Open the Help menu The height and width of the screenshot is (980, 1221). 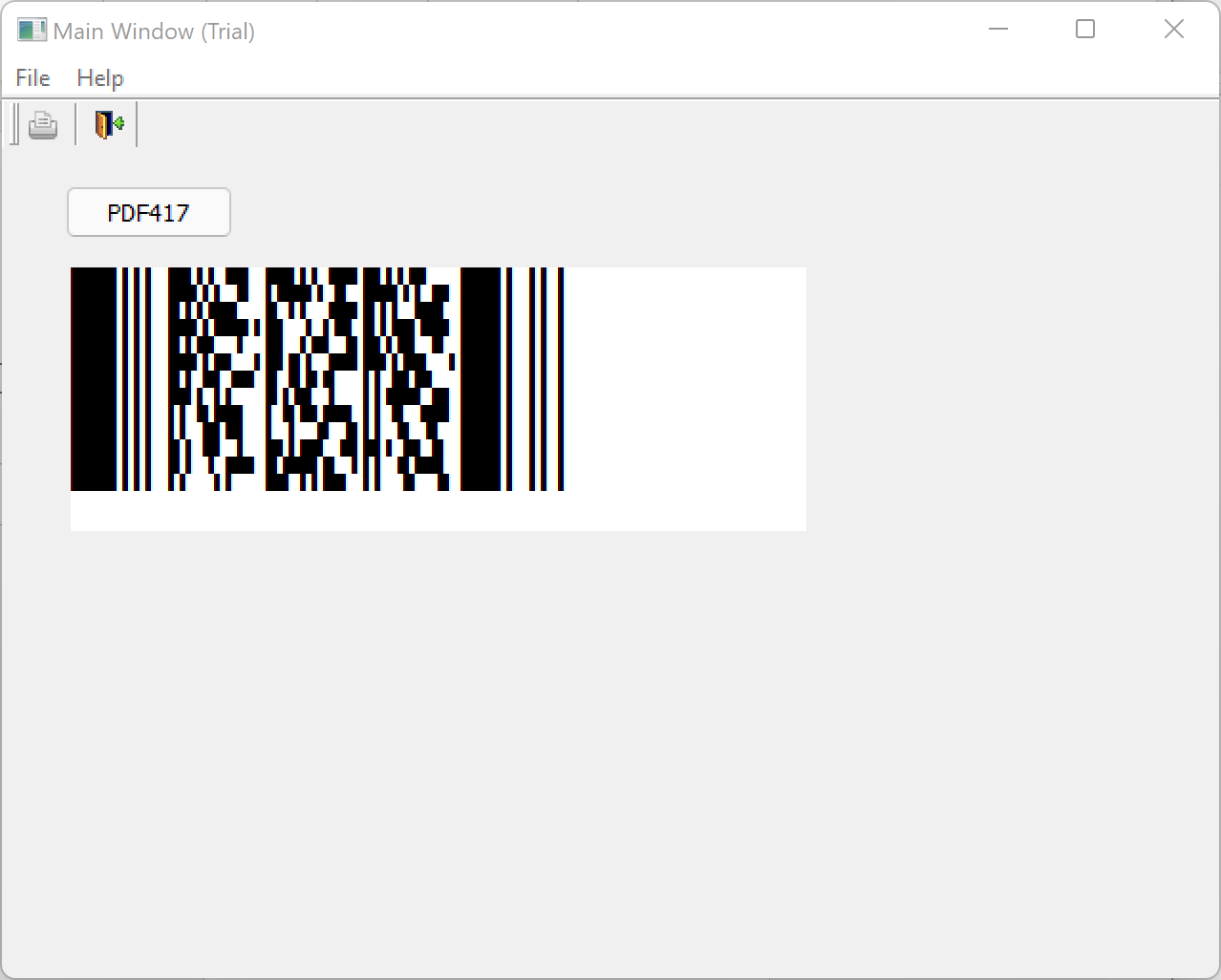tap(99, 78)
